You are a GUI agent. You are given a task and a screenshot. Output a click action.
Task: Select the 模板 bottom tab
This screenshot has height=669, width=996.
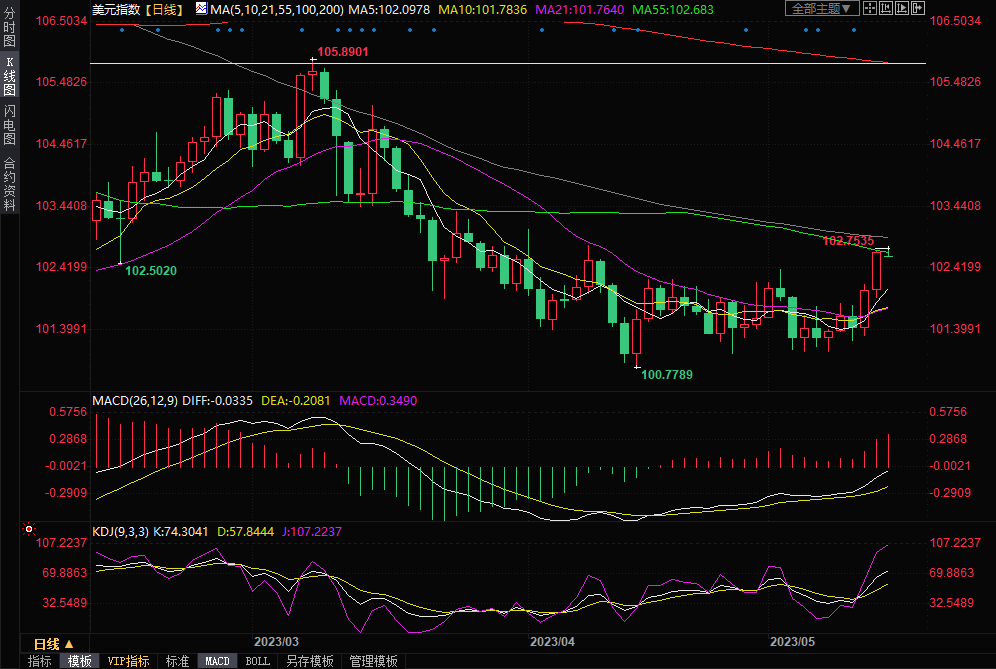[80, 661]
